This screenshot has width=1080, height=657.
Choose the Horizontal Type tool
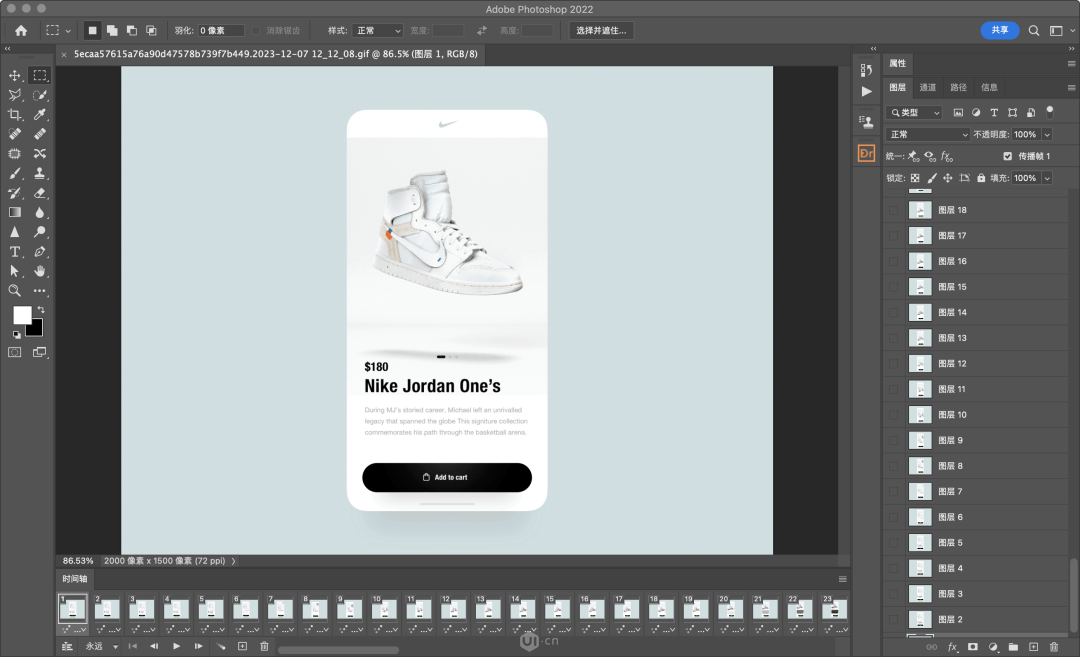[x=14, y=252]
